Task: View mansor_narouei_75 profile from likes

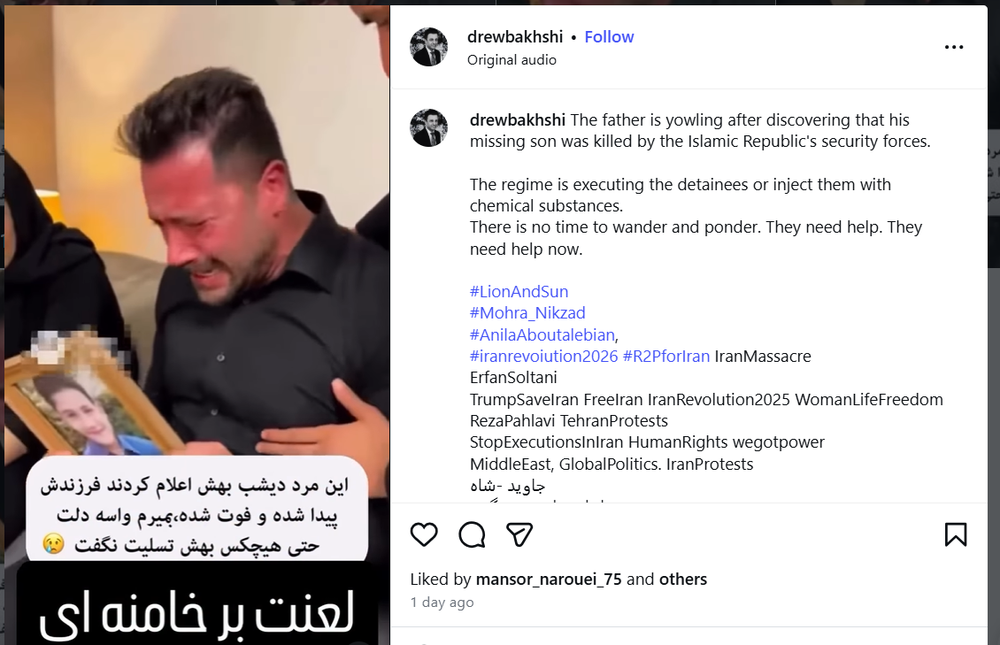Action: point(548,579)
